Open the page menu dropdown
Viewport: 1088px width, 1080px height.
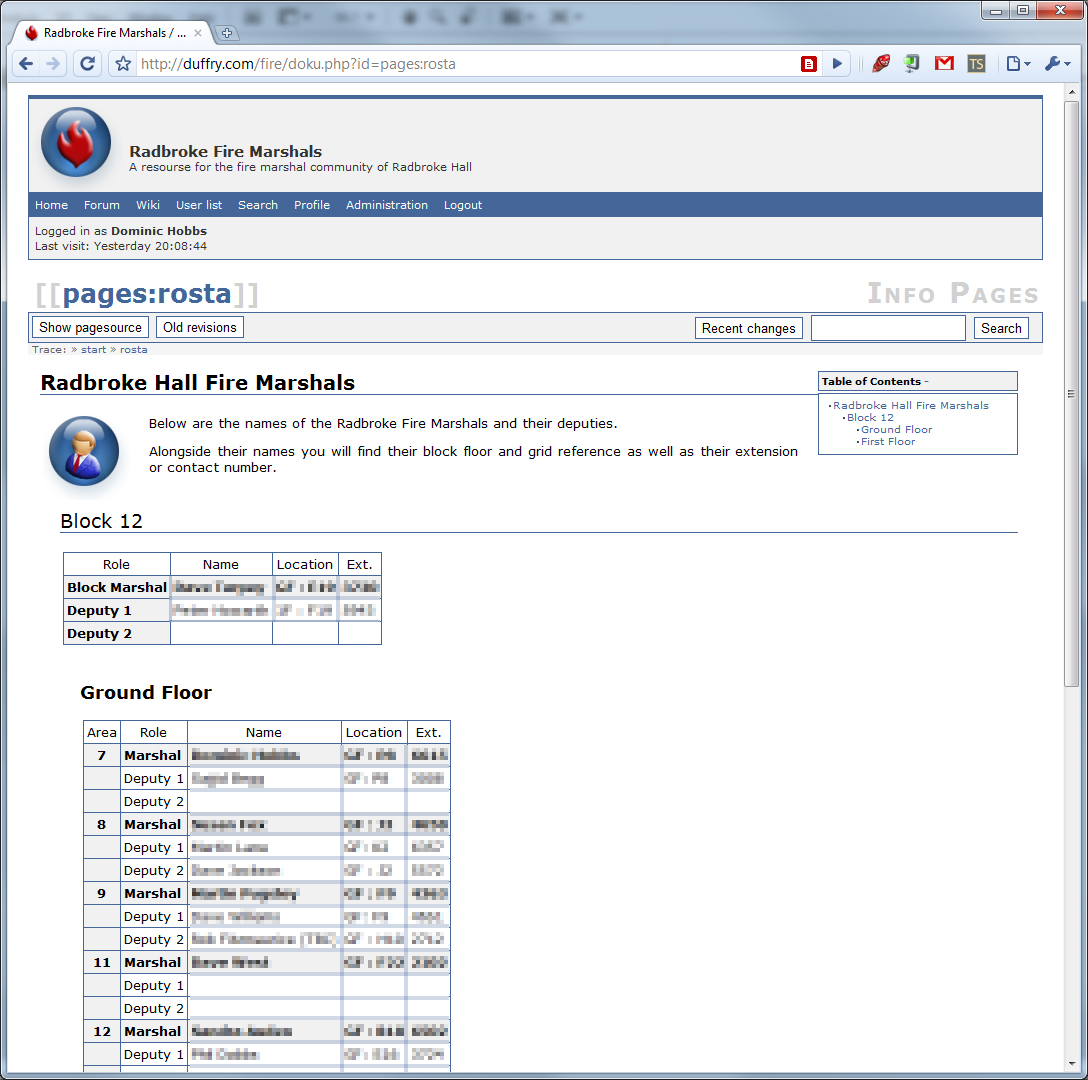click(1018, 64)
